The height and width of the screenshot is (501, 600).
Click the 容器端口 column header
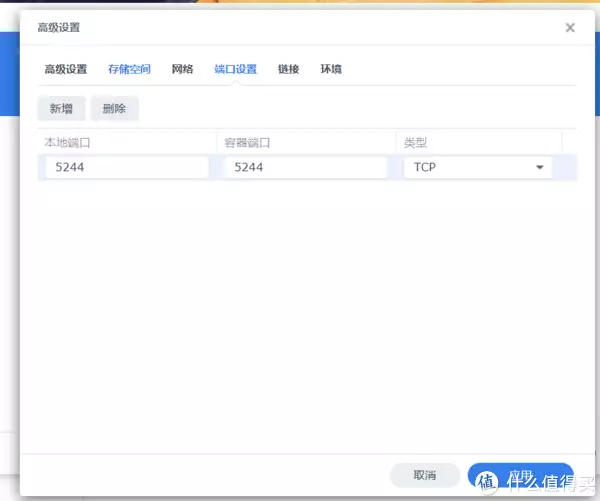click(307, 143)
